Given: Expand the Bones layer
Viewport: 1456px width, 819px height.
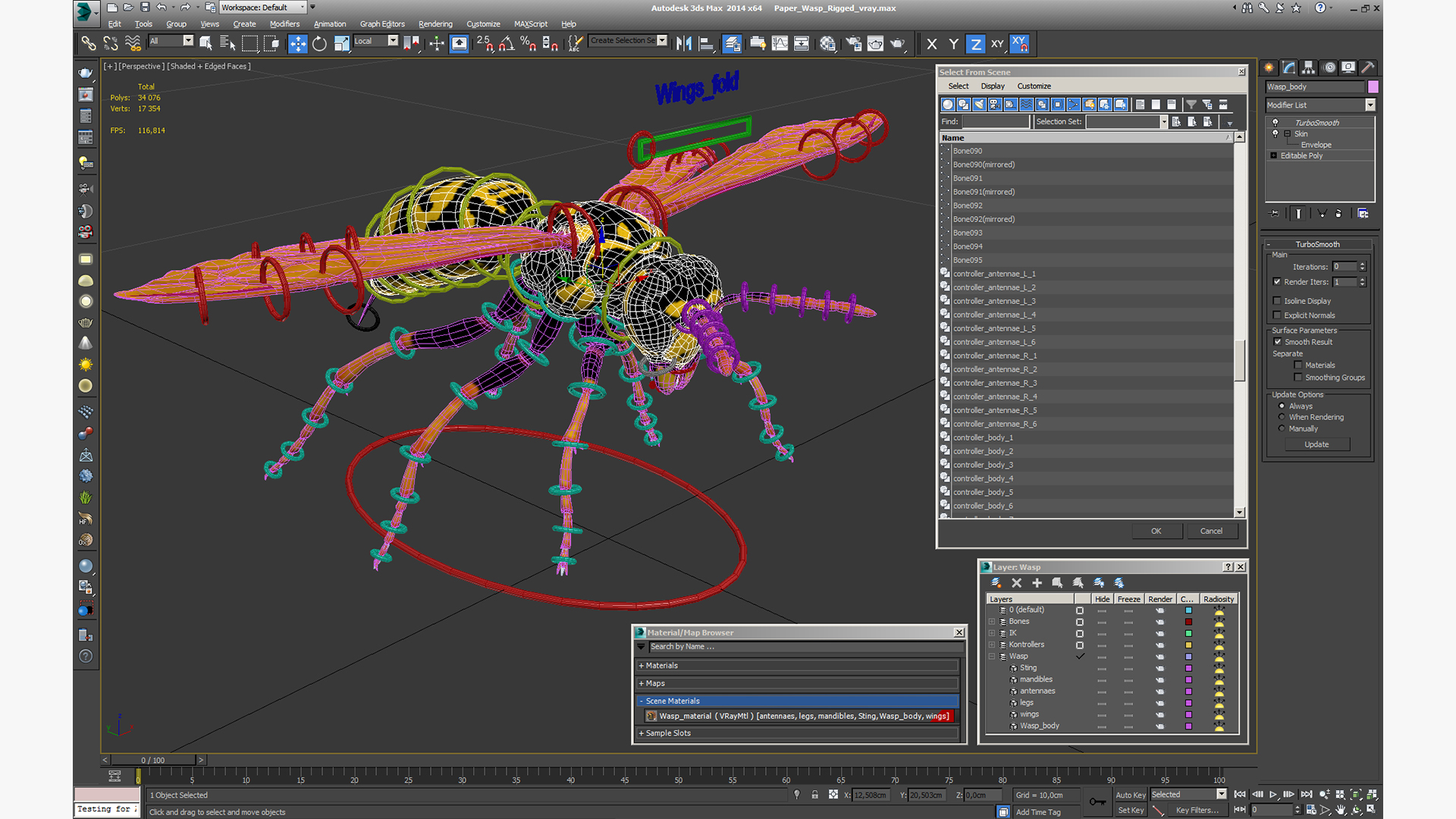Looking at the screenshot, I should pos(991,622).
